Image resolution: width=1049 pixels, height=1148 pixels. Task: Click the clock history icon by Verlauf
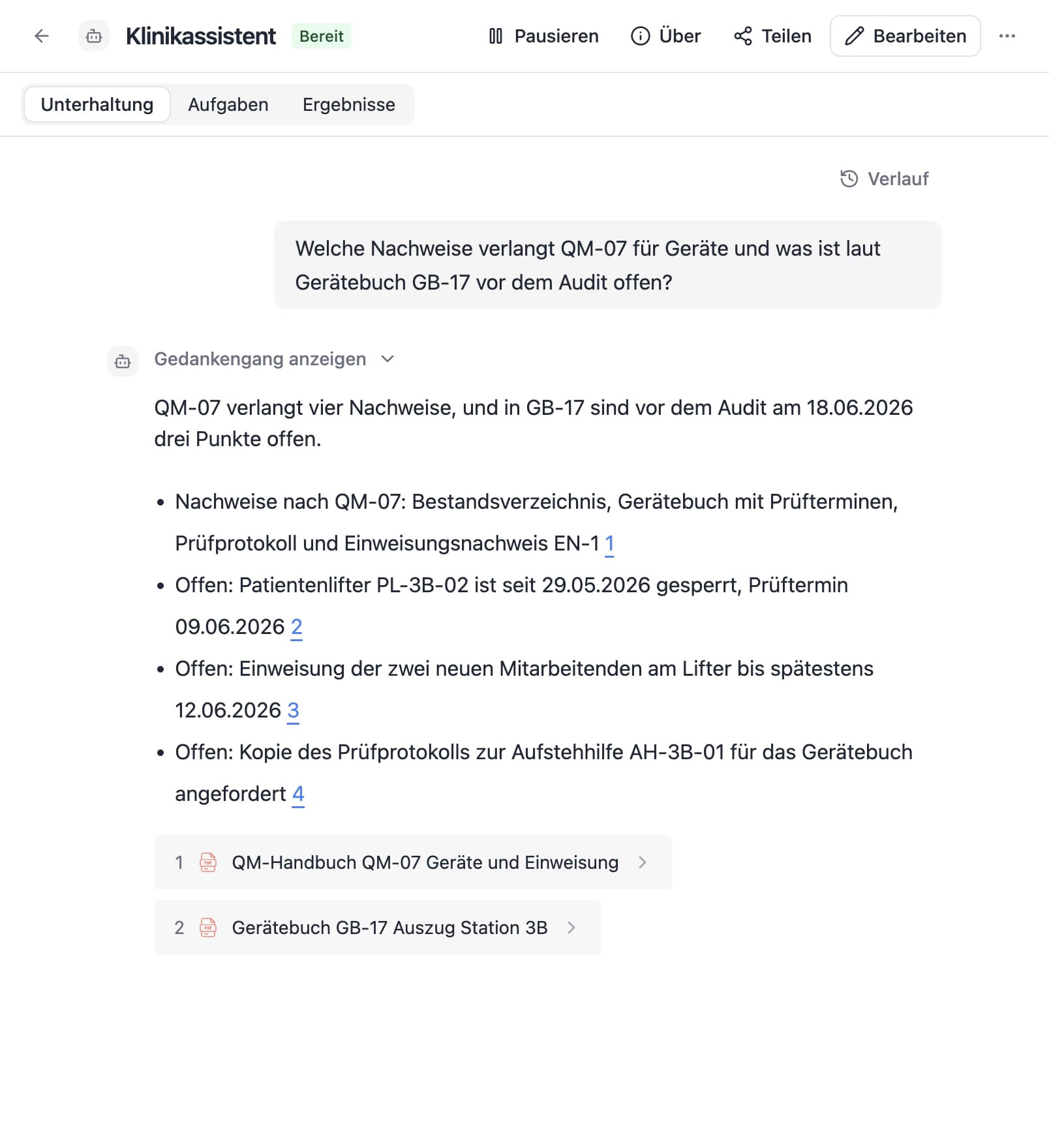pyautogui.click(x=849, y=179)
